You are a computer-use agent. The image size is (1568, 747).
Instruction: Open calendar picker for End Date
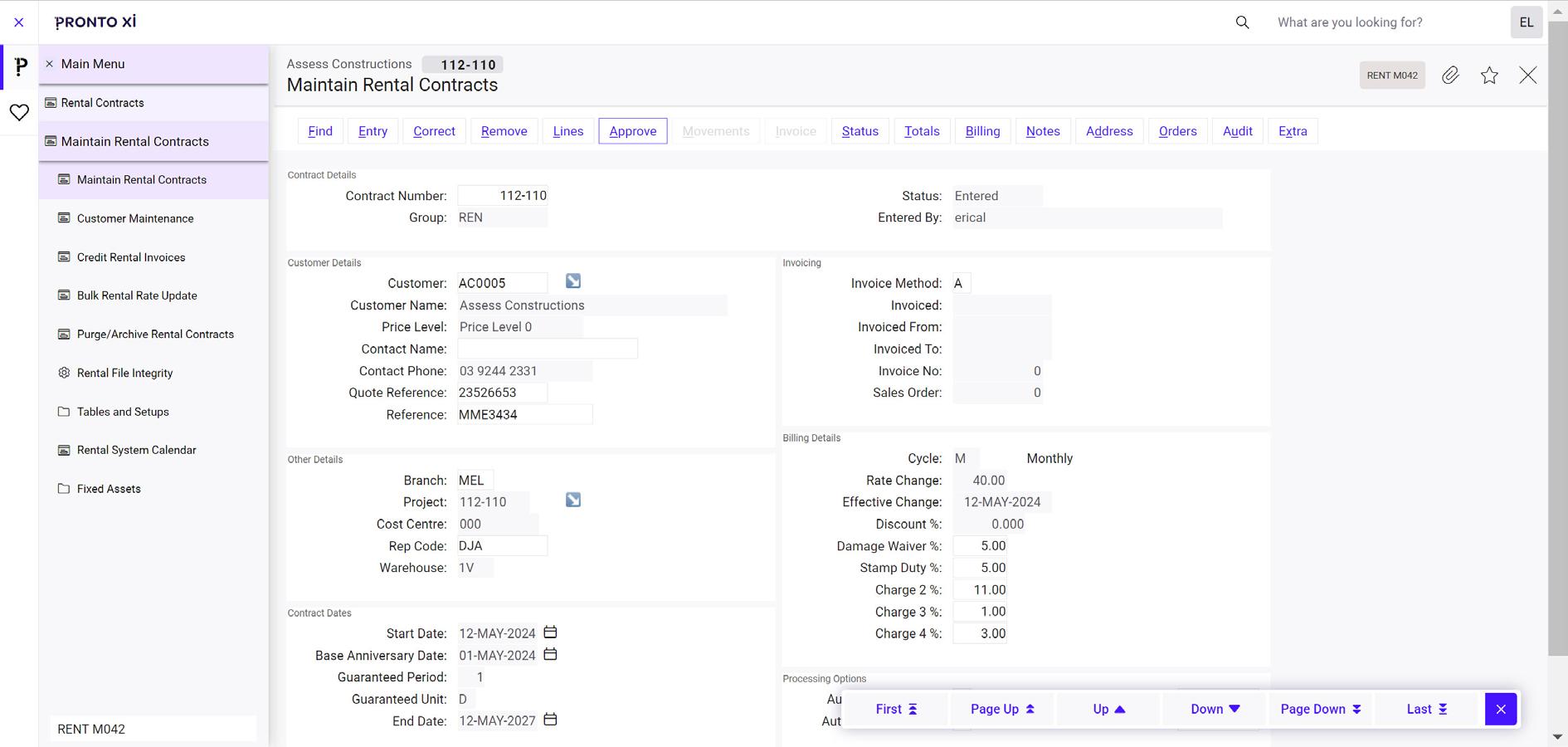point(550,720)
